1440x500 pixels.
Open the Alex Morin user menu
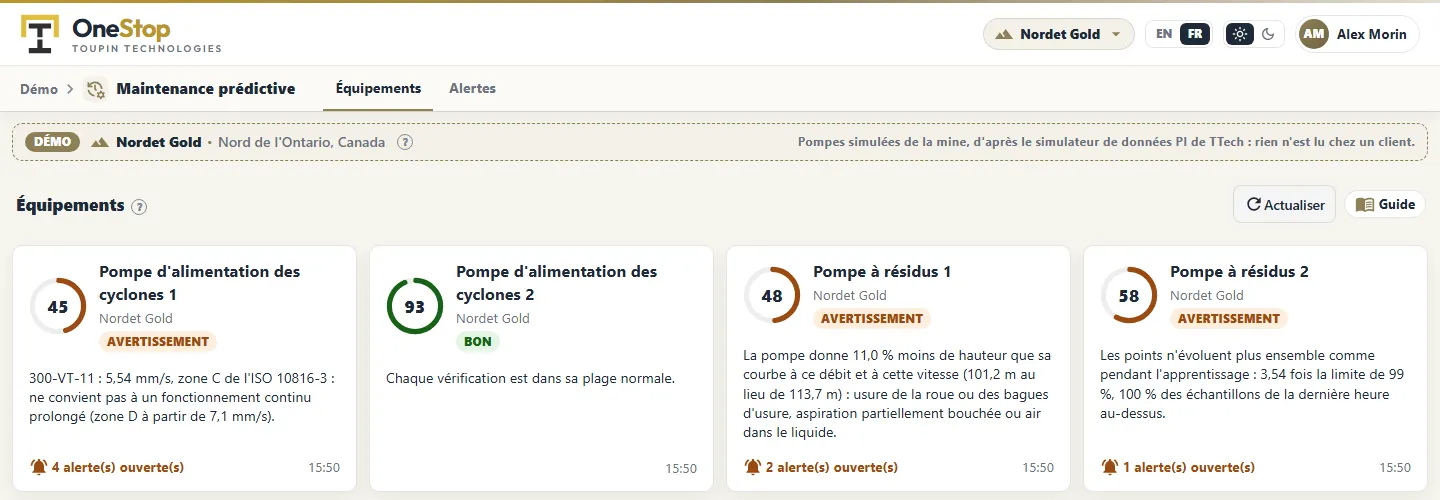[1357, 34]
